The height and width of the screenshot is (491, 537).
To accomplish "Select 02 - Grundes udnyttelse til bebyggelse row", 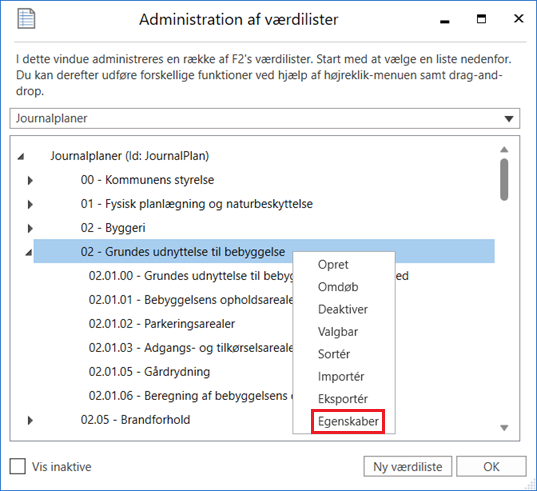I will 264,251.
